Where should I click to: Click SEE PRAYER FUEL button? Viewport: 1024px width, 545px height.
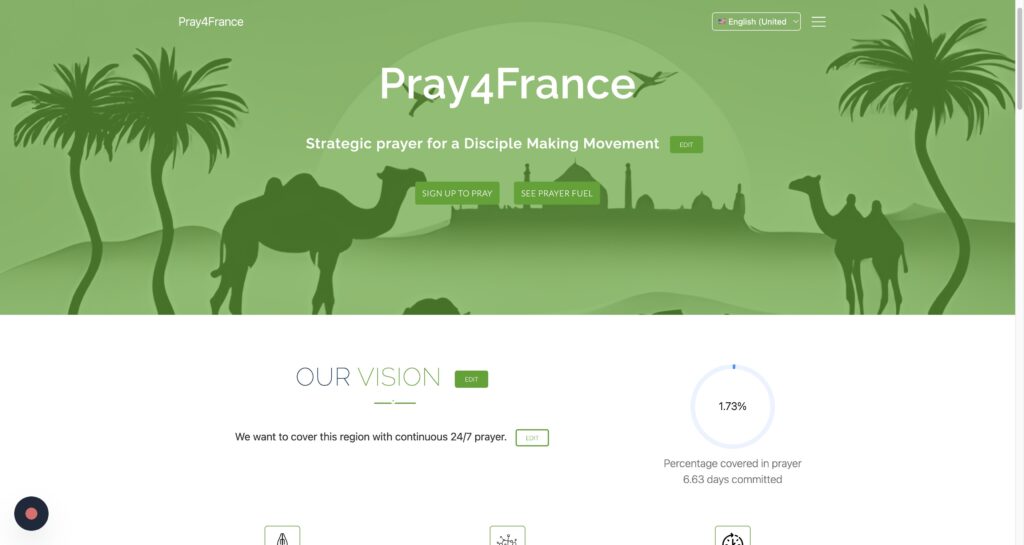tap(556, 193)
